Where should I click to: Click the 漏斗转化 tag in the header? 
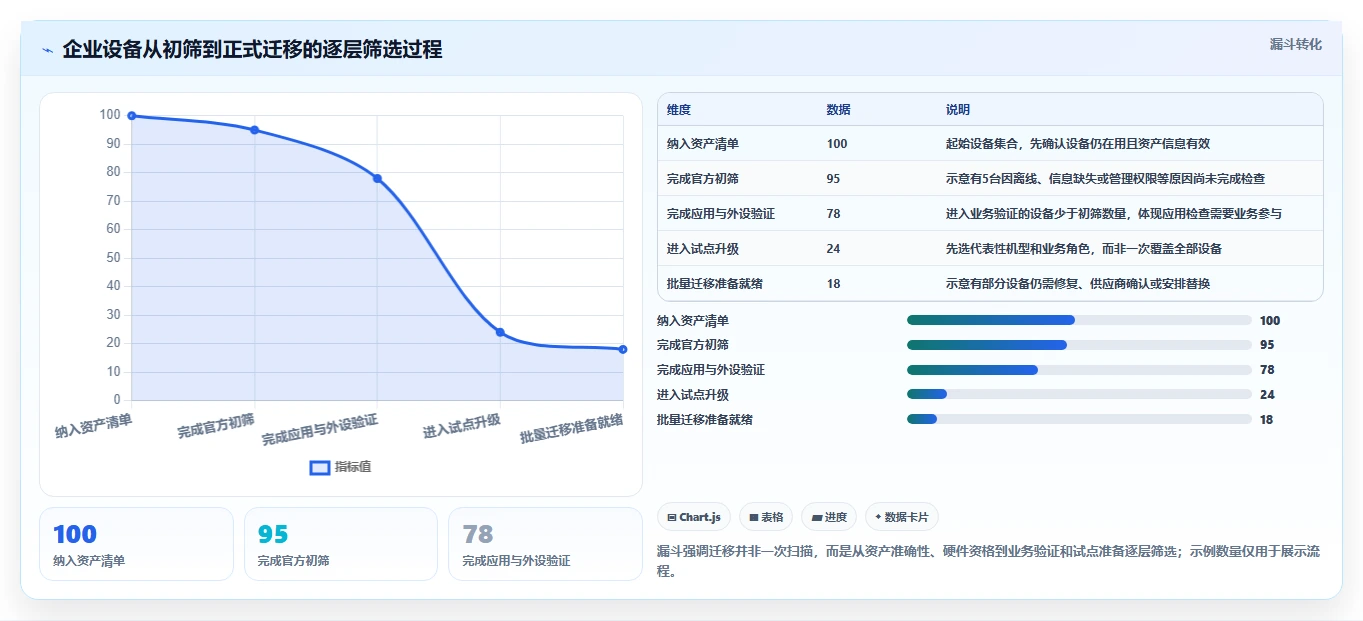click(1295, 44)
